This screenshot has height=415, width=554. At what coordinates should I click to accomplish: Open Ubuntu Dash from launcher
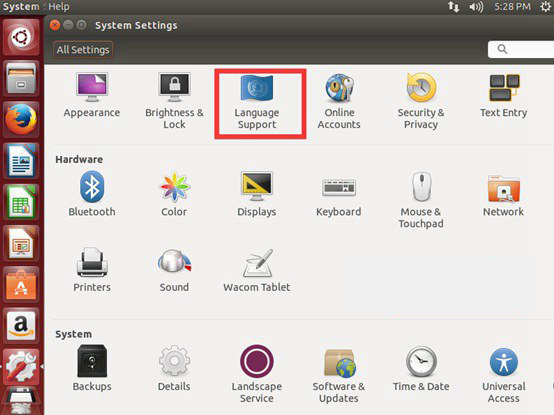pyautogui.click(x=21, y=37)
